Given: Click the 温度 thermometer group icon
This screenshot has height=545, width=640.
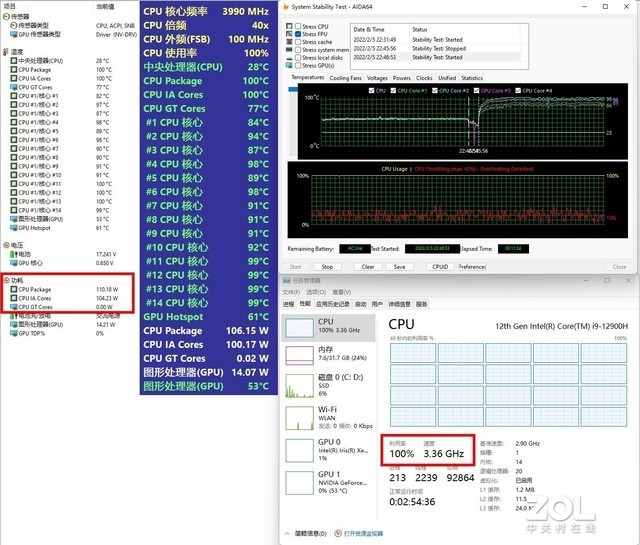Looking at the screenshot, I should [x=6, y=52].
